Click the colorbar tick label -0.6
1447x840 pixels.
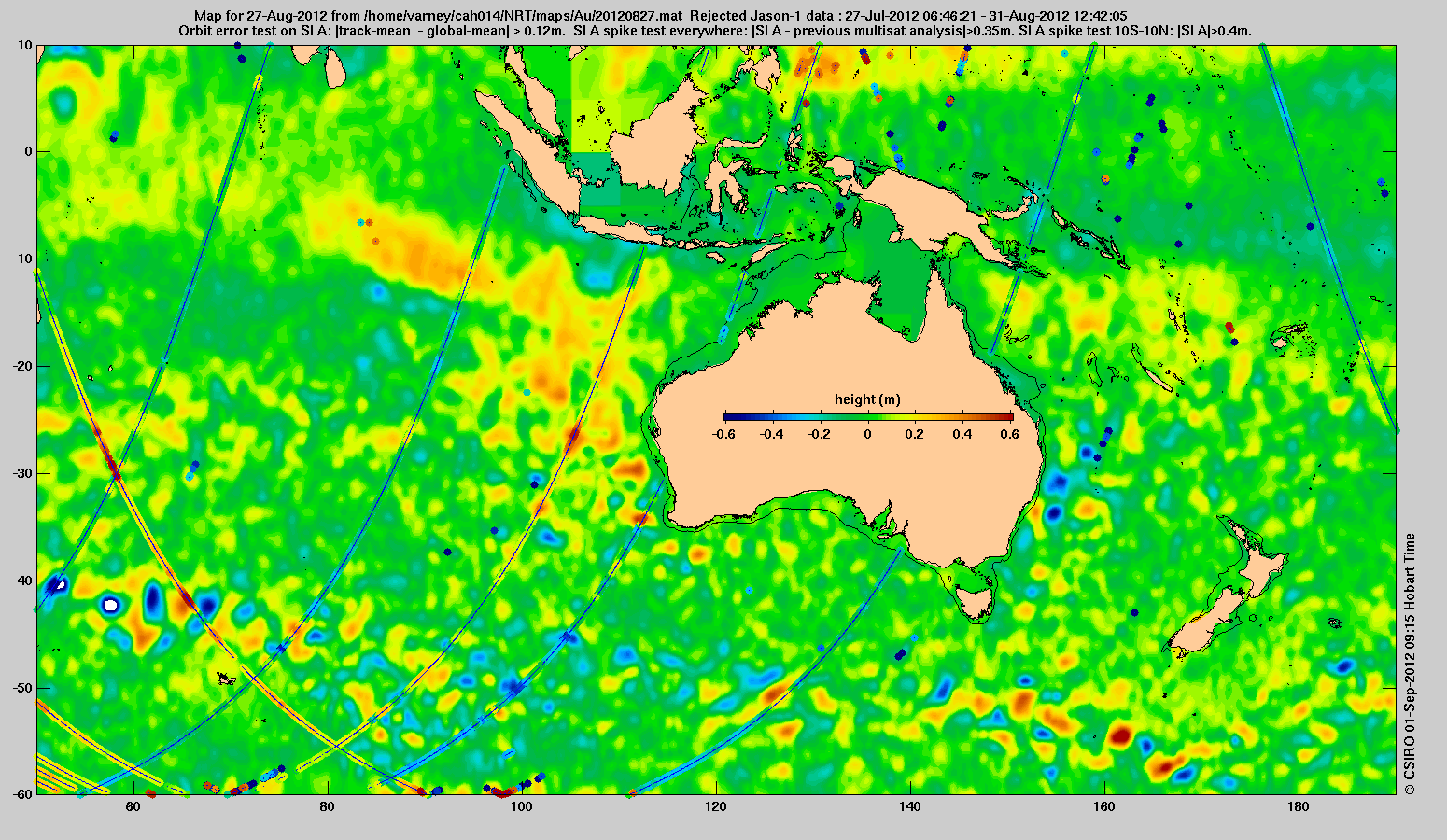tap(723, 434)
